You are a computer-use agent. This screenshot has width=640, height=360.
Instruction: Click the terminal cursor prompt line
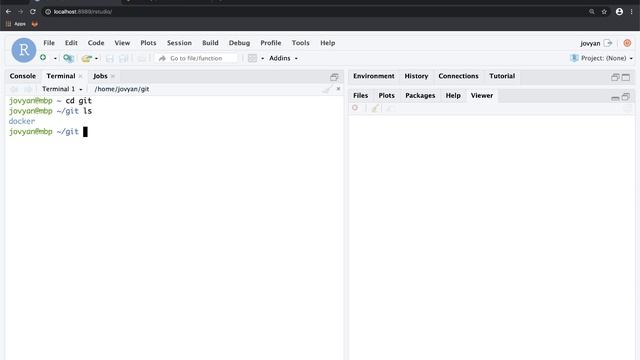pos(48,132)
